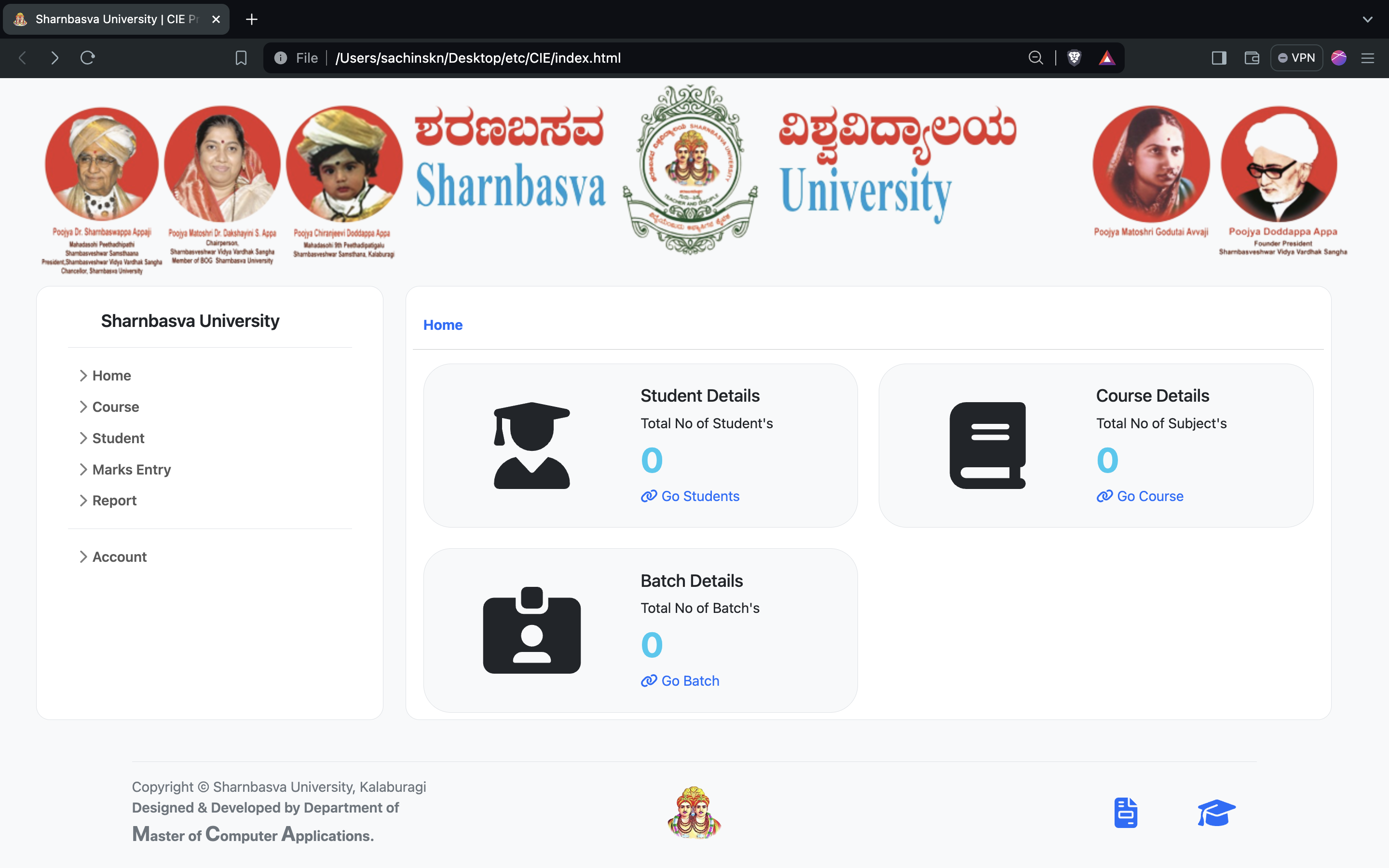1389x868 pixels.
Task: Click the Brave Rewards triangle icon
Action: point(1106,58)
